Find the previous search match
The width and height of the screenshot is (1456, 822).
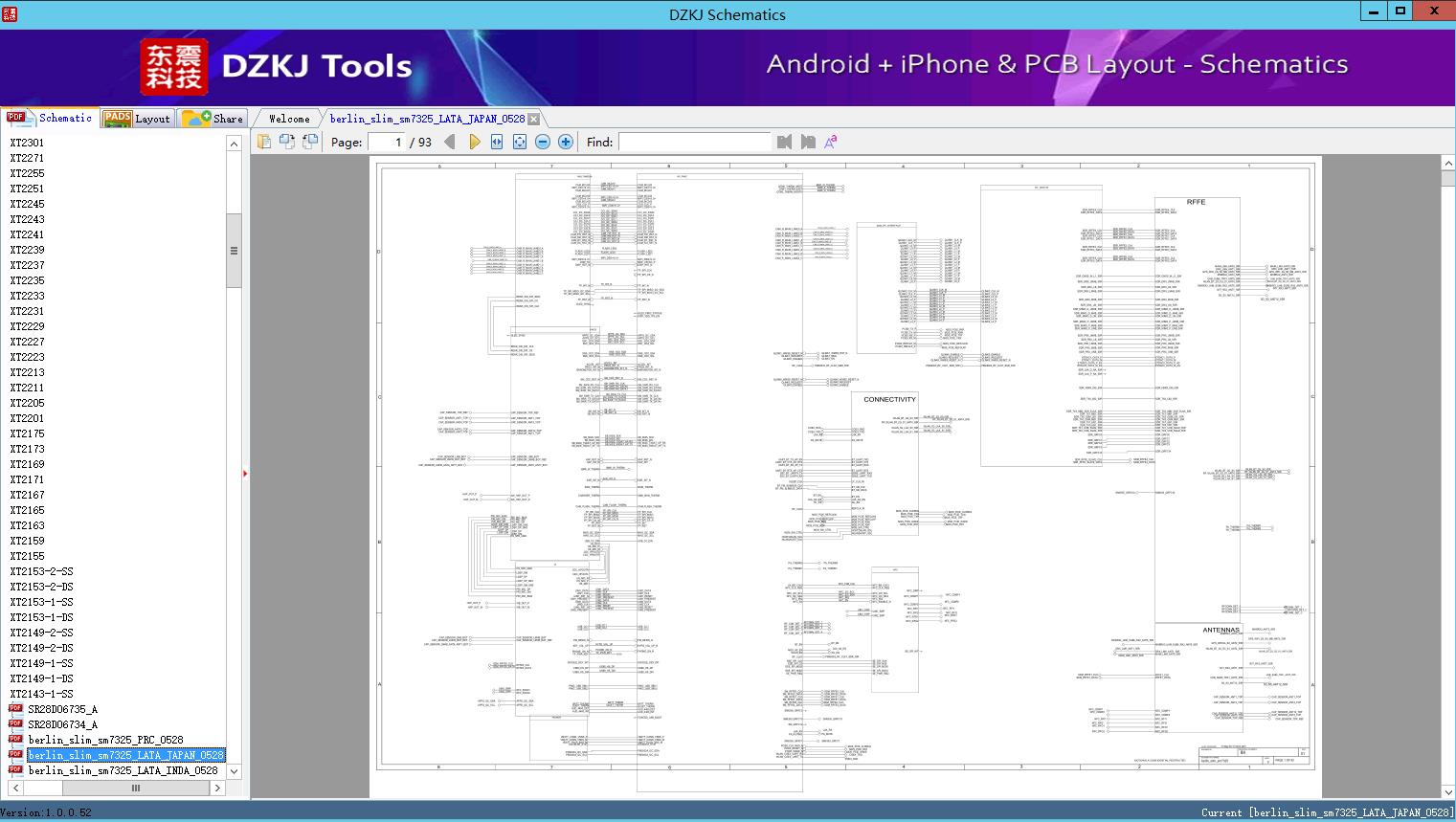click(785, 142)
